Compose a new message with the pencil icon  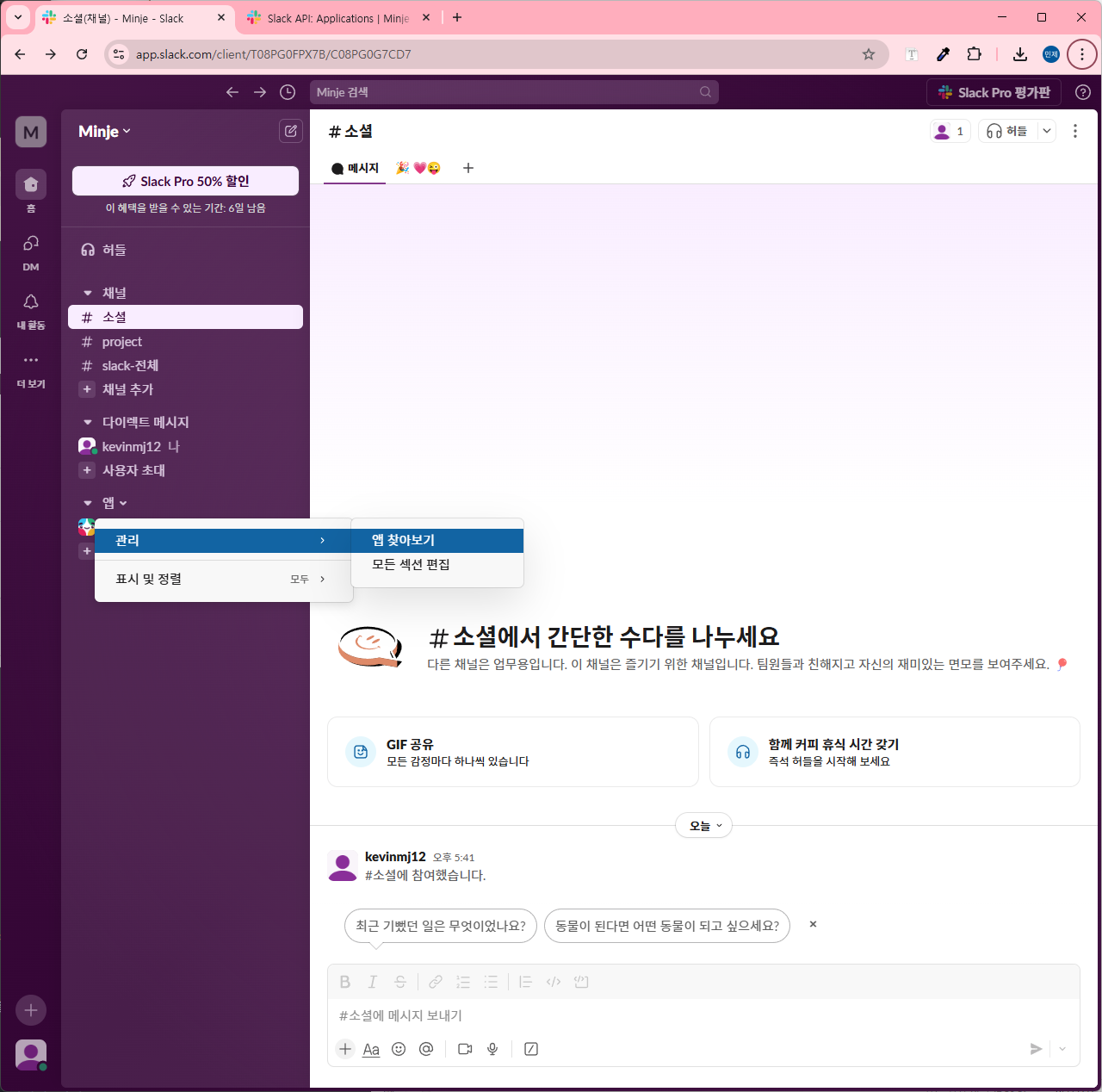point(291,131)
